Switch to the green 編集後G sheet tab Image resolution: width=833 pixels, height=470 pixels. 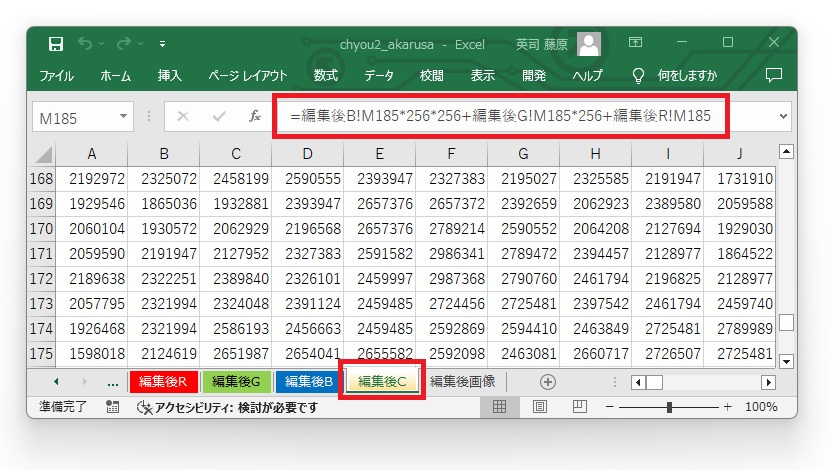[x=236, y=381]
